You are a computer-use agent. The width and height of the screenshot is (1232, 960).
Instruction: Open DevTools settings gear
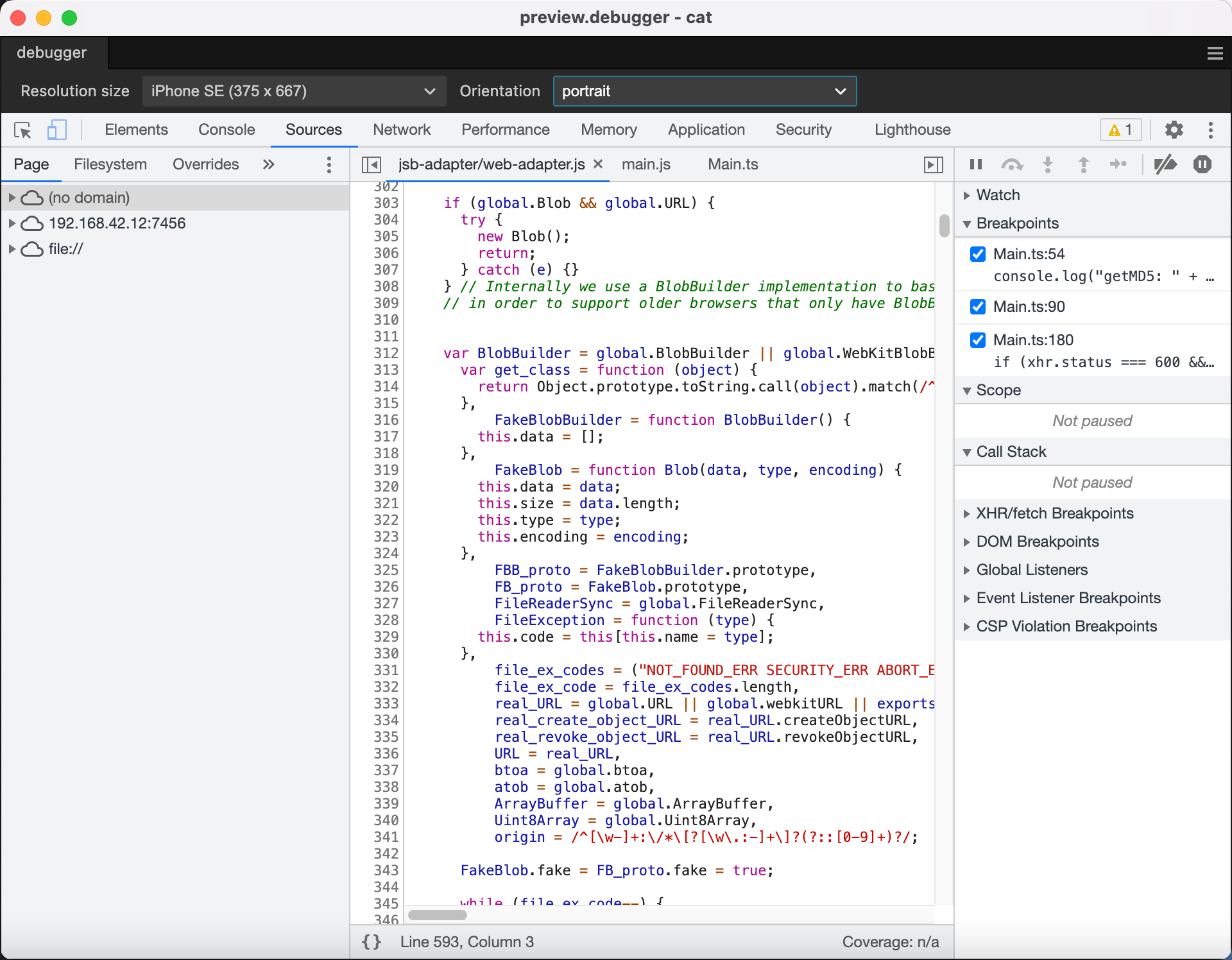click(1174, 130)
